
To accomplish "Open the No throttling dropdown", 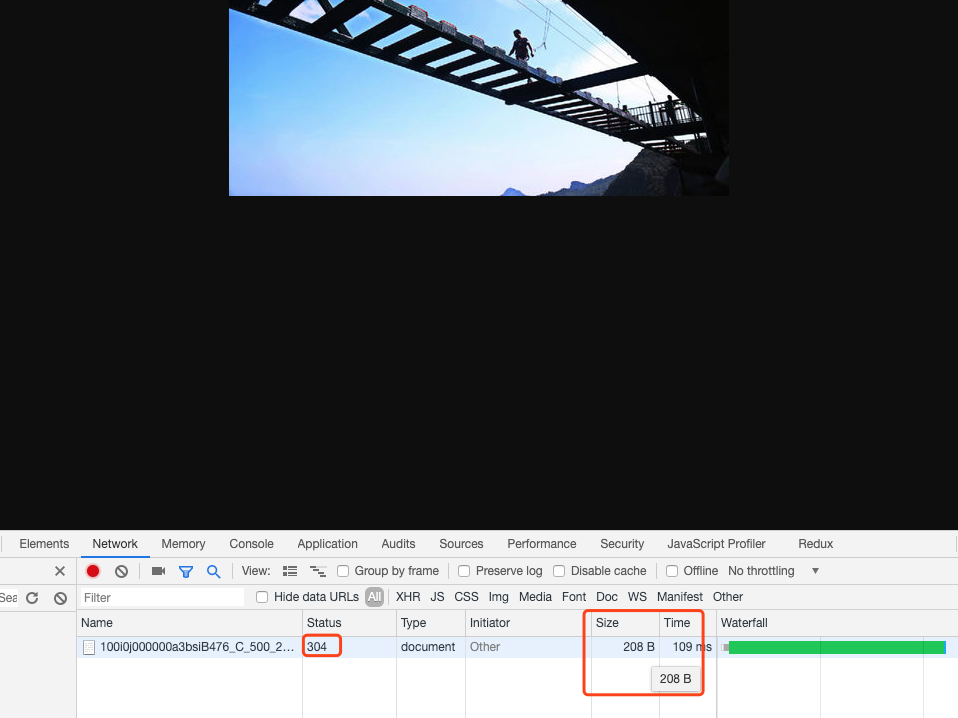I will pyautogui.click(x=773, y=571).
